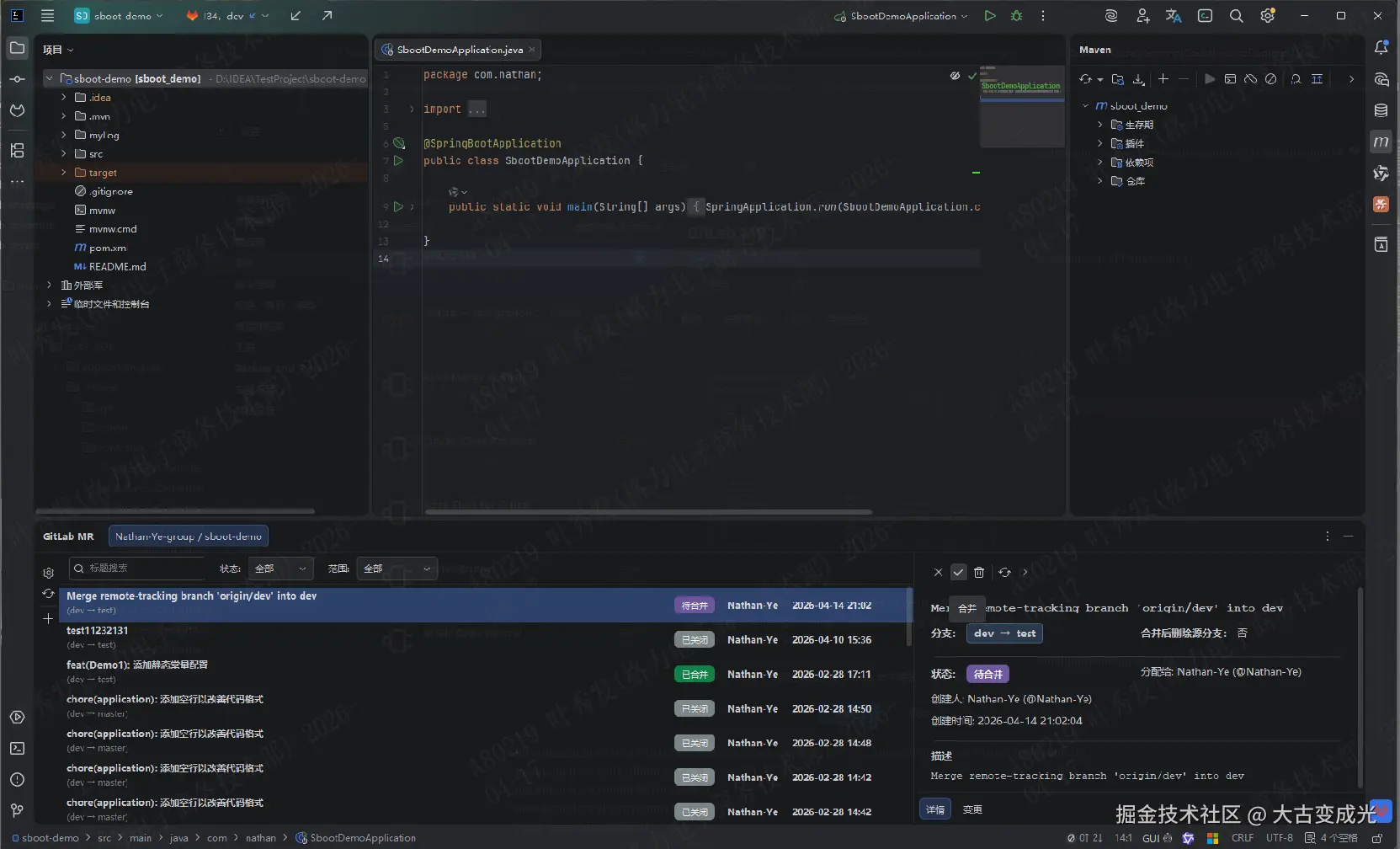
Task: Open the Services tool window icon
Action: coord(17,717)
